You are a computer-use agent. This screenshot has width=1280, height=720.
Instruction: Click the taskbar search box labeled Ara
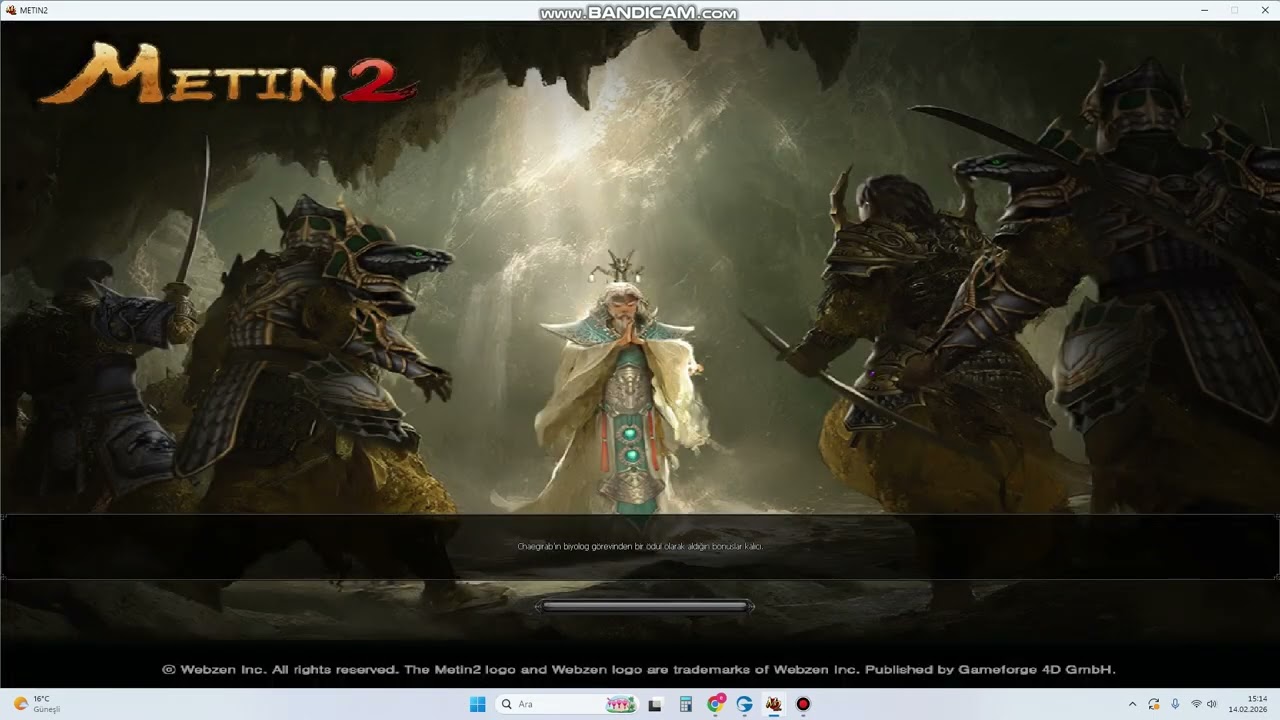pyautogui.click(x=567, y=704)
